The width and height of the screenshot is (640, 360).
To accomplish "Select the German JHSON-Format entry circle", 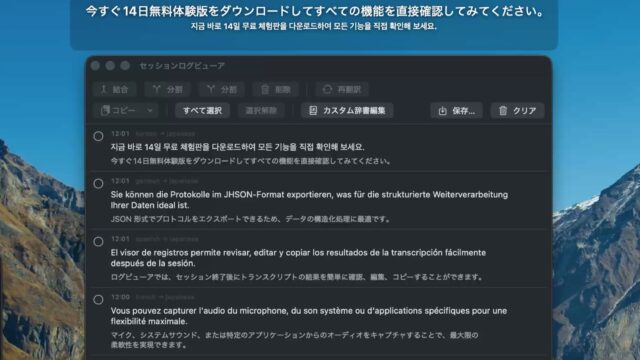I will pyautogui.click(x=98, y=184).
